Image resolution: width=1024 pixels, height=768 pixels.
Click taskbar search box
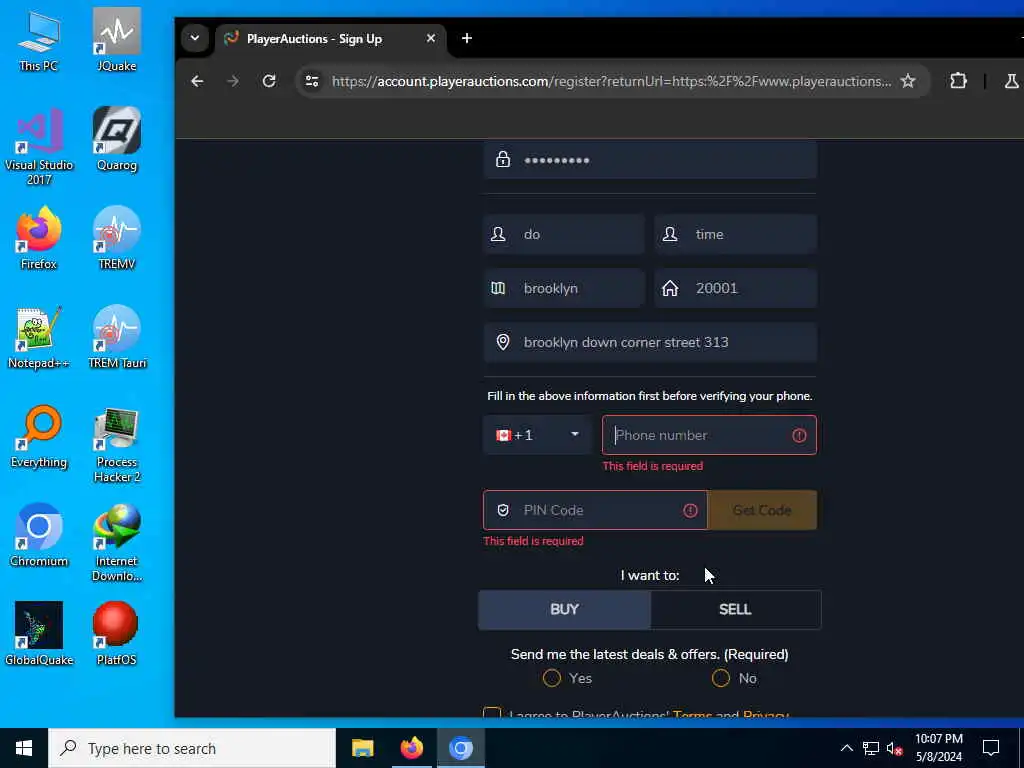tap(192, 748)
